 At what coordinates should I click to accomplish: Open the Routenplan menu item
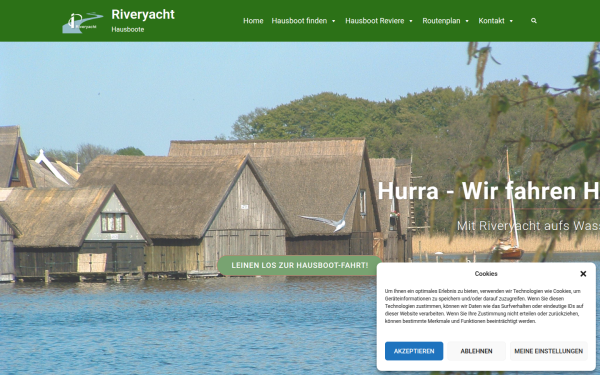tap(441, 21)
